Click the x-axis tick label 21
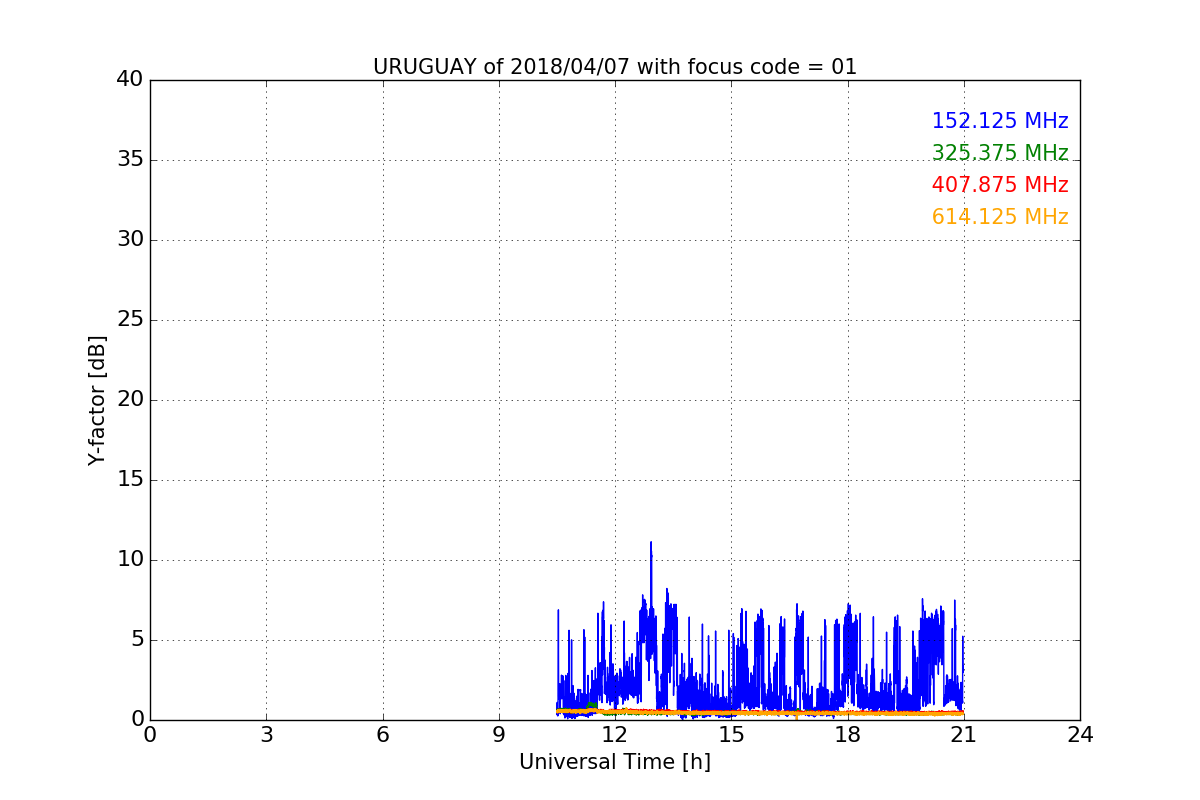This screenshot has width=1200, height=800. 964,735
